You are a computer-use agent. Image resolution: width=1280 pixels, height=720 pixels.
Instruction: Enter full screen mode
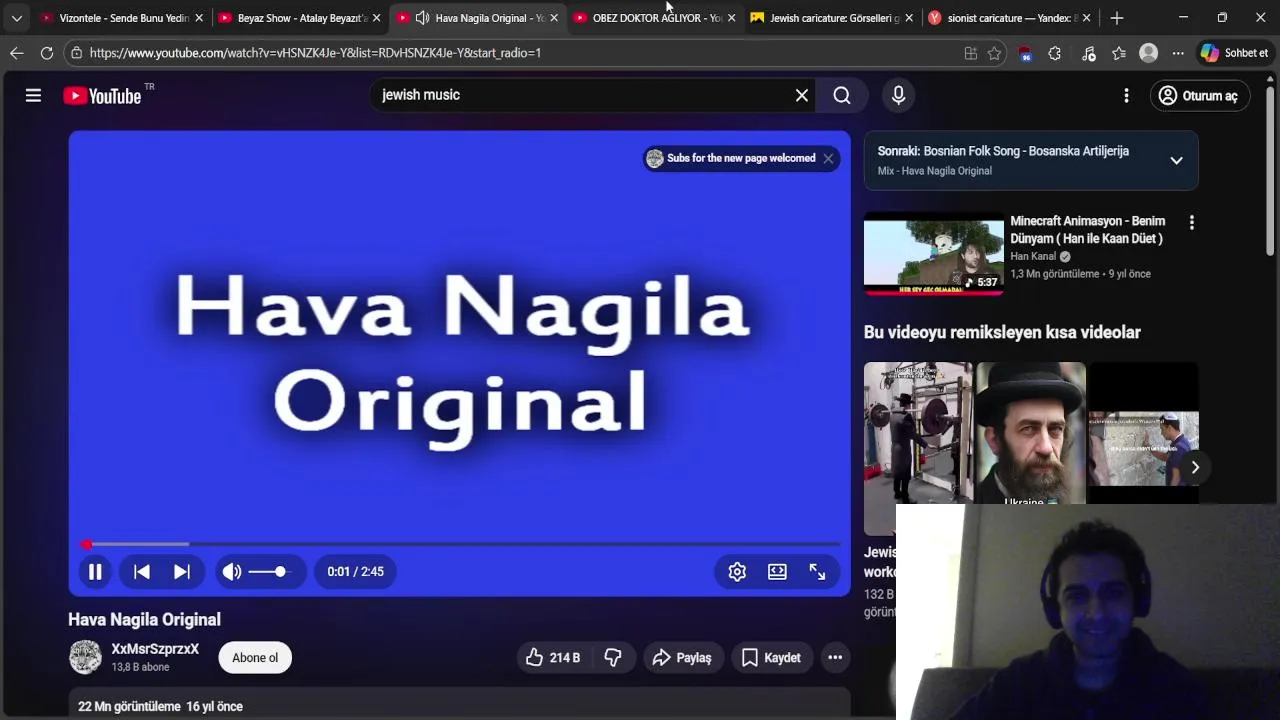click(817, 571)
